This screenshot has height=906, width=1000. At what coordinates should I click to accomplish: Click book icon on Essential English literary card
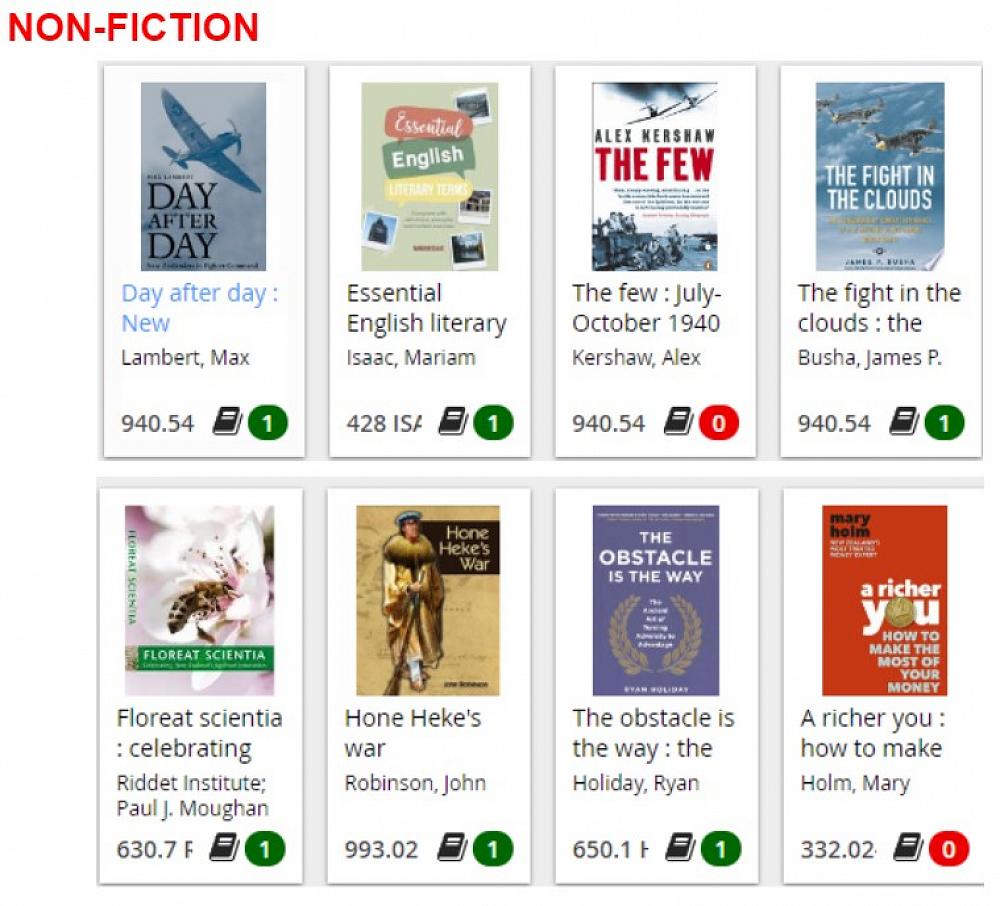[453, 422]
